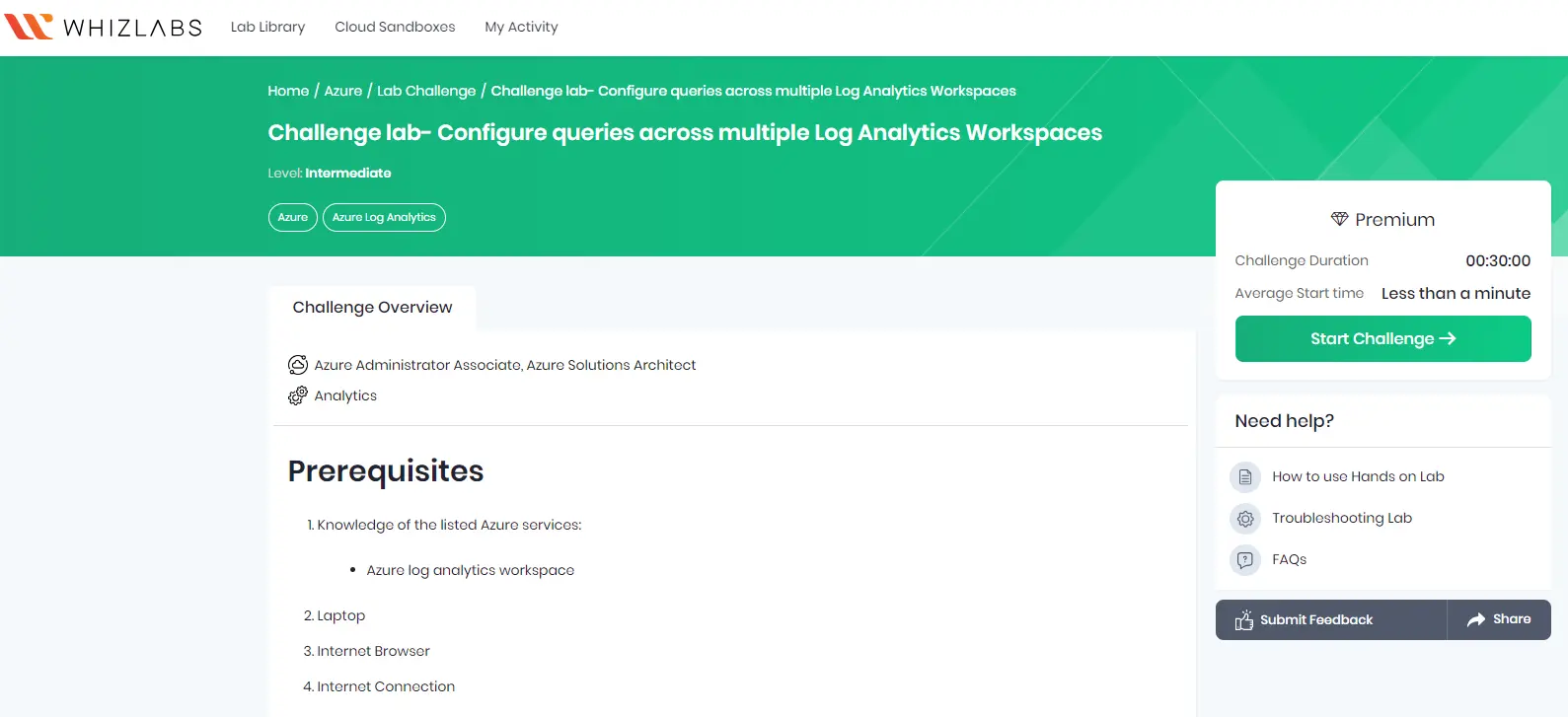Open How to use Hands on Lab

tap(1358, 476)
